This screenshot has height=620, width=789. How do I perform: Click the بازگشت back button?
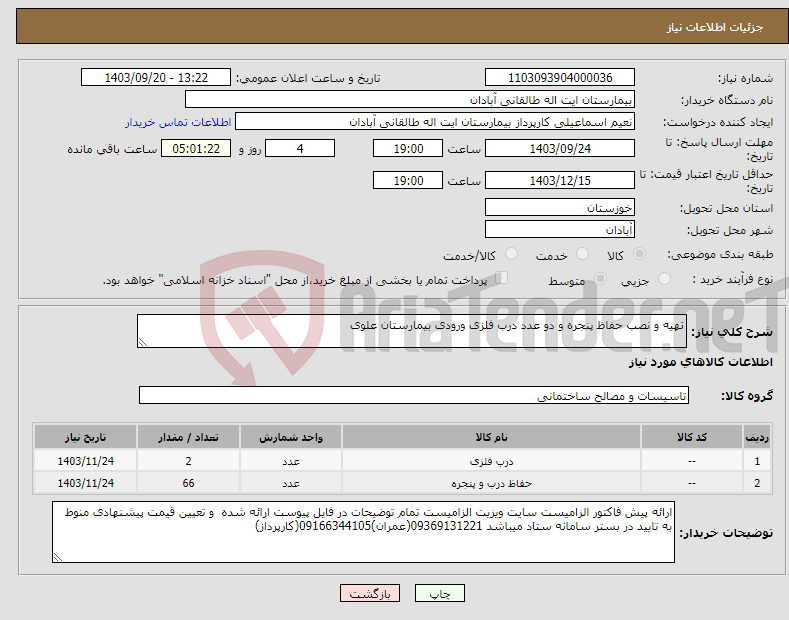[x=370, y=594]
